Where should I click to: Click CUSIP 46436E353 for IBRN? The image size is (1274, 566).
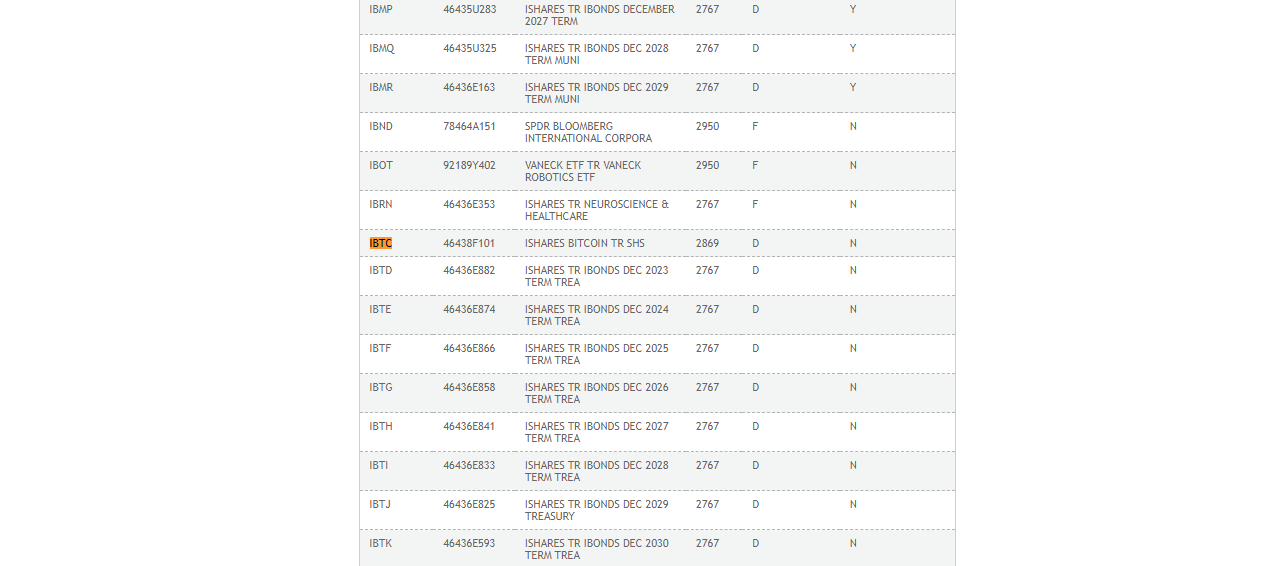coord(469,204)
